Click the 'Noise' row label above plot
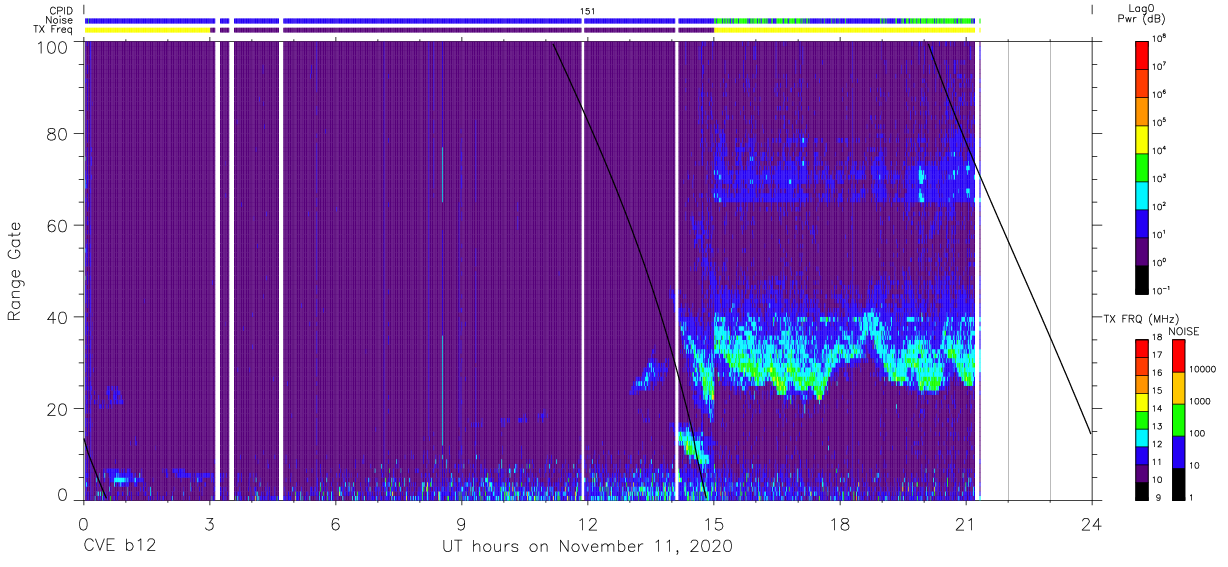Viewport: 1228px width, 567px height. (x=60, y=20)
